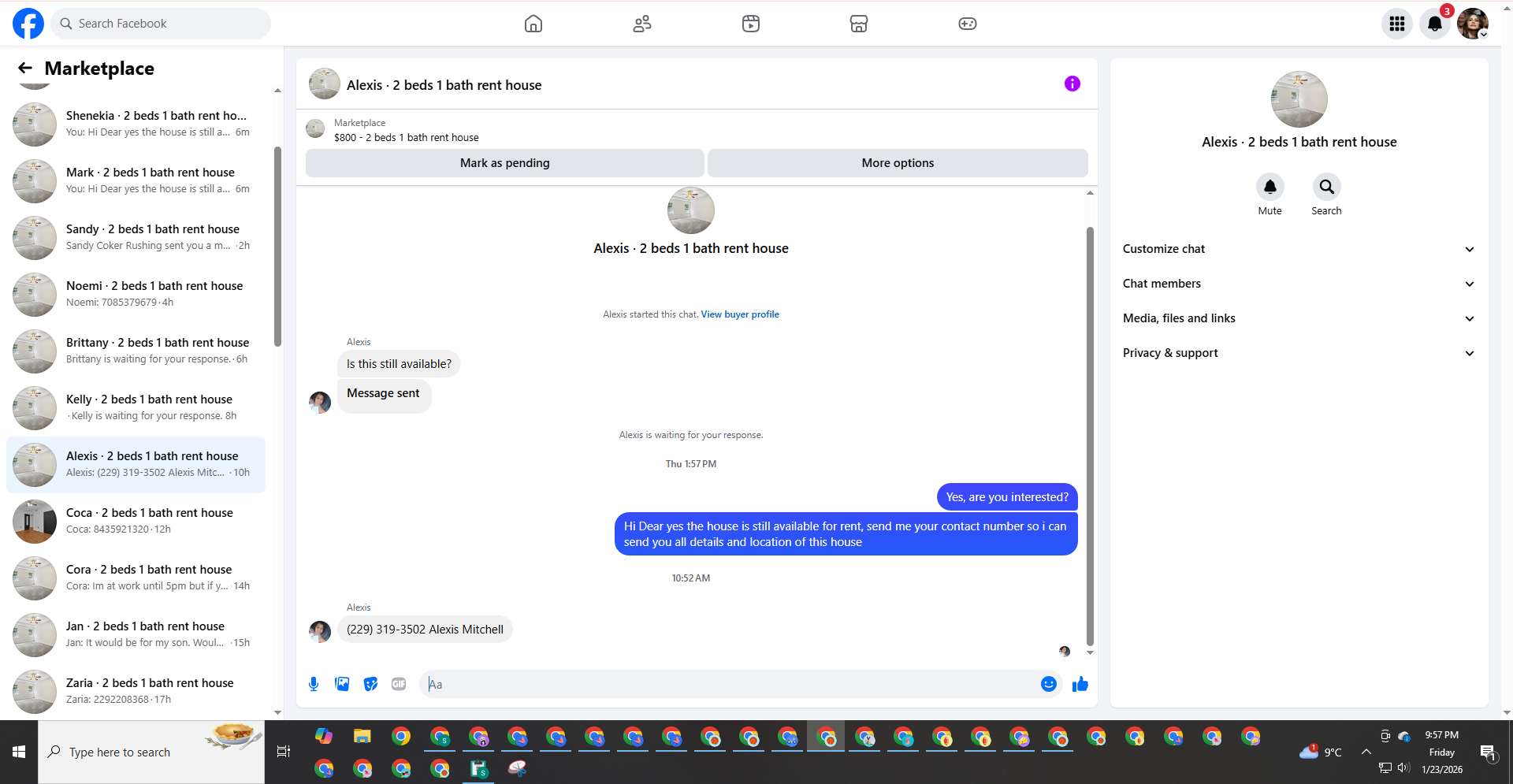Click Alexis avatar beside phone number message
The height and width of the screenshot is (784, 1513).
[x=319, y=631]
